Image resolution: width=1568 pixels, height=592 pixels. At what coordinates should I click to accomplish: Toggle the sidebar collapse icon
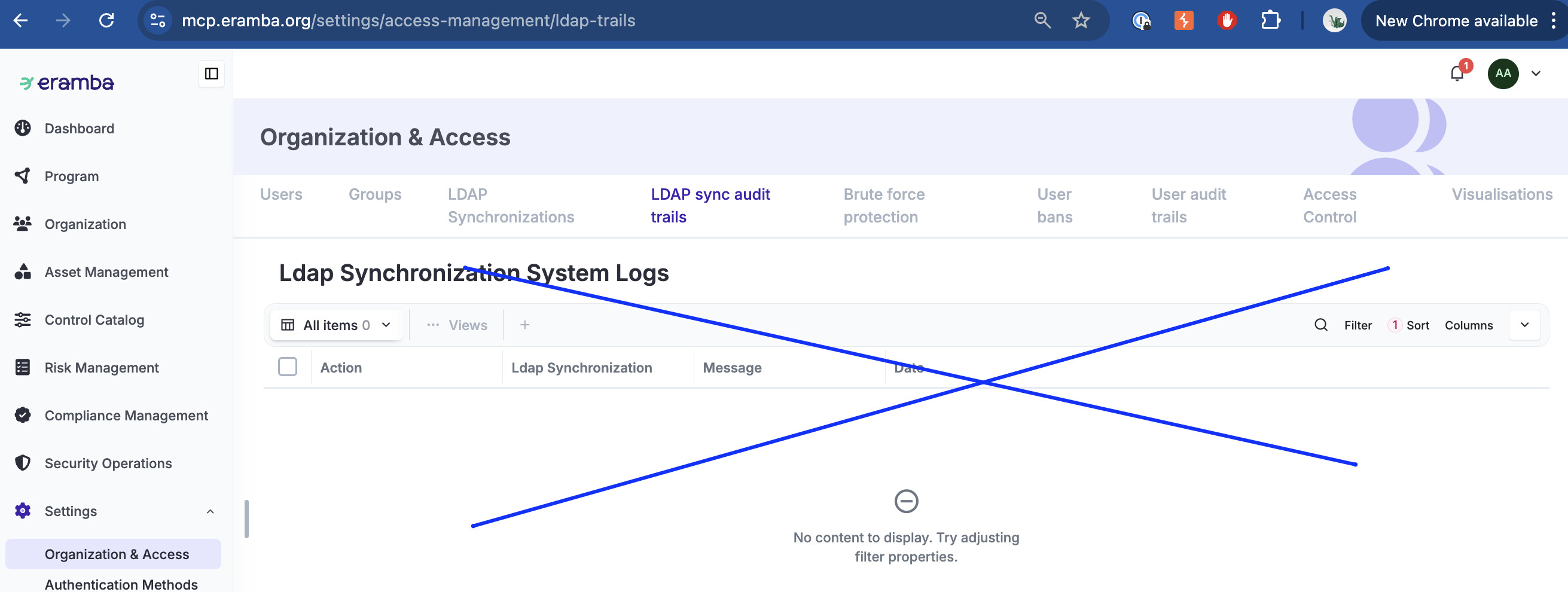[x=211, y=74]
